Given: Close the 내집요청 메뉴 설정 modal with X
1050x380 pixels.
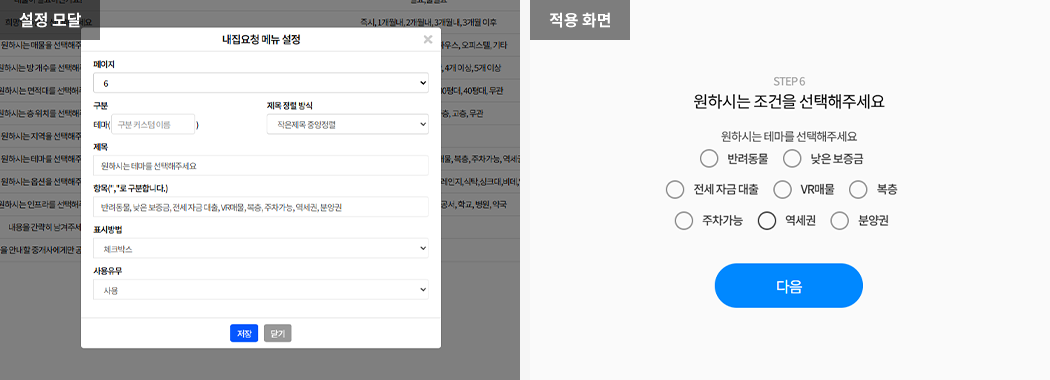Looking at the screenshot, I should [428, 40].
